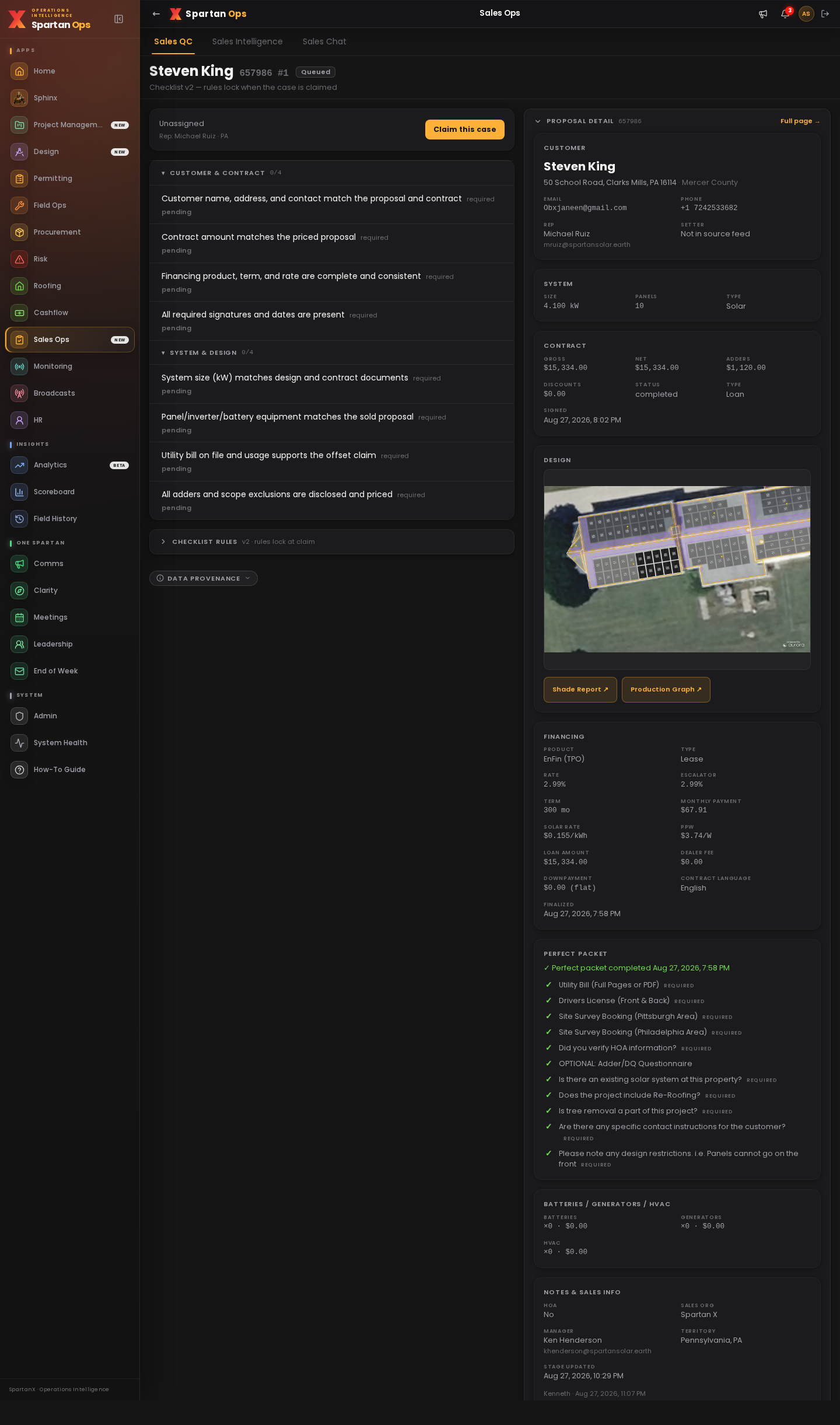Click the Permitting clipboard icon
This screenshot has height=1425, width=840.
pyautogui.click(x=19, y=179)
